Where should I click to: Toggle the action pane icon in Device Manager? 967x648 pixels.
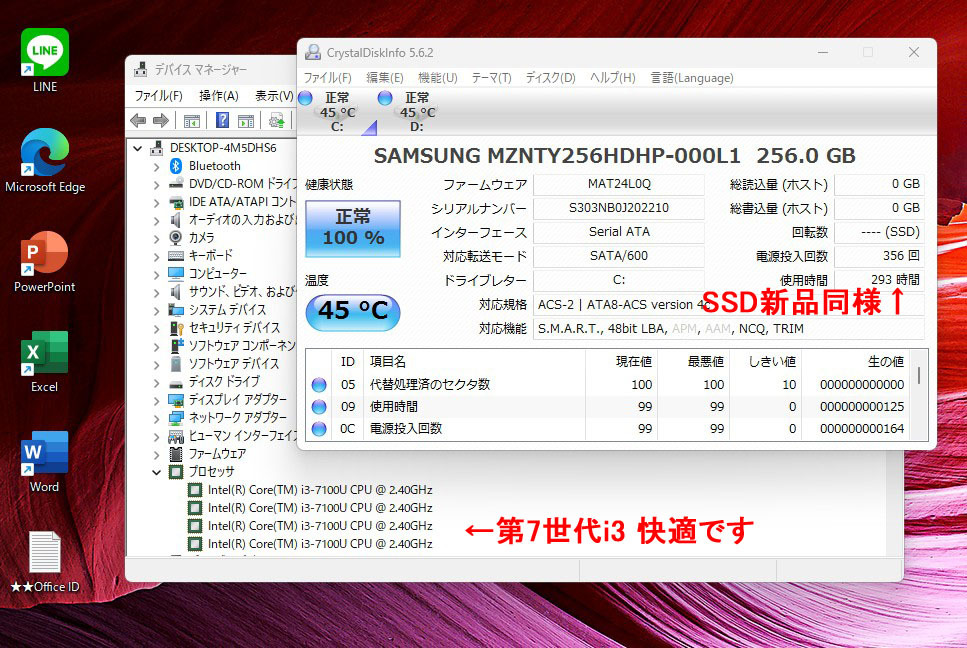point(246,121)
